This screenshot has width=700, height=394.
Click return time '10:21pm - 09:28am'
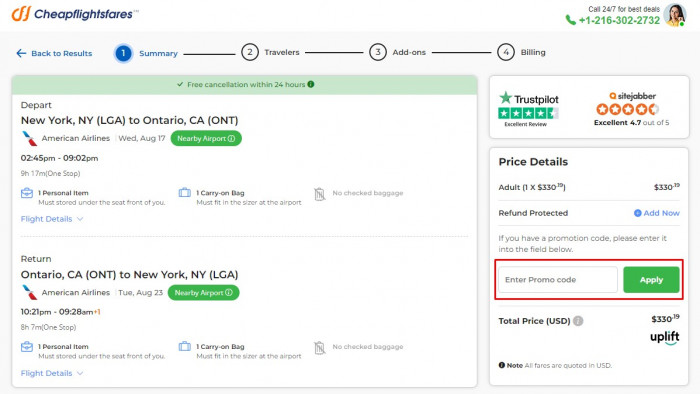[57, 312]
